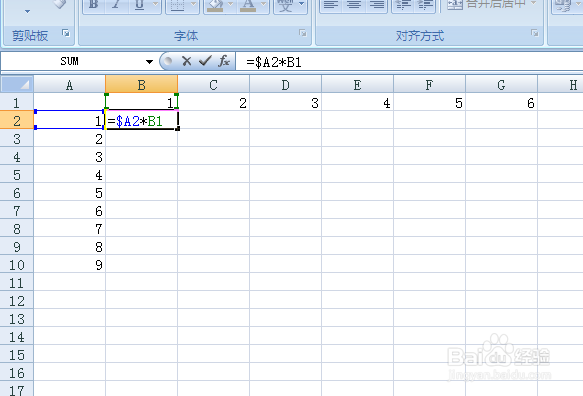This screenshot has height=396, width=583.
Task: Click cell A7 containing 6
Action: (x=70, y=210)
